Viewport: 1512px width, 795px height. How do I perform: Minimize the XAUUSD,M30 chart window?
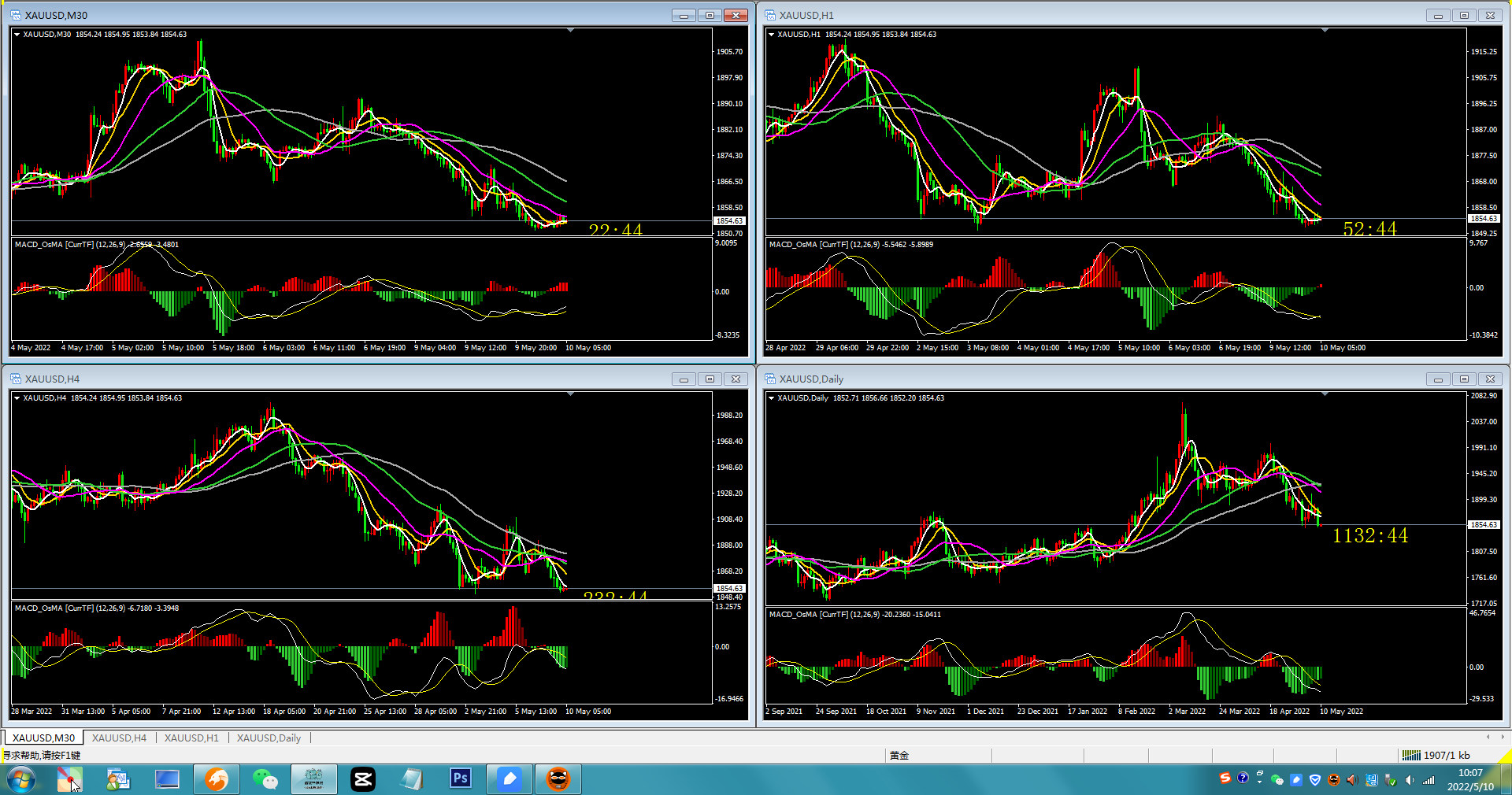(x=684, y=15)
